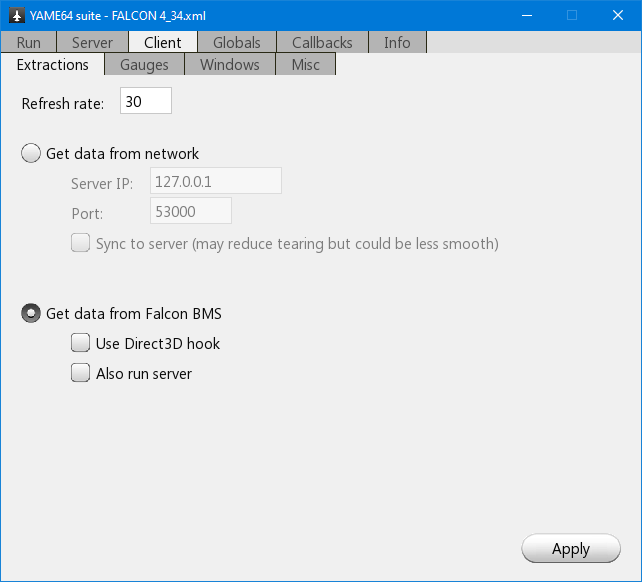
Task: Select the Client tab
Action: point(163,42)
